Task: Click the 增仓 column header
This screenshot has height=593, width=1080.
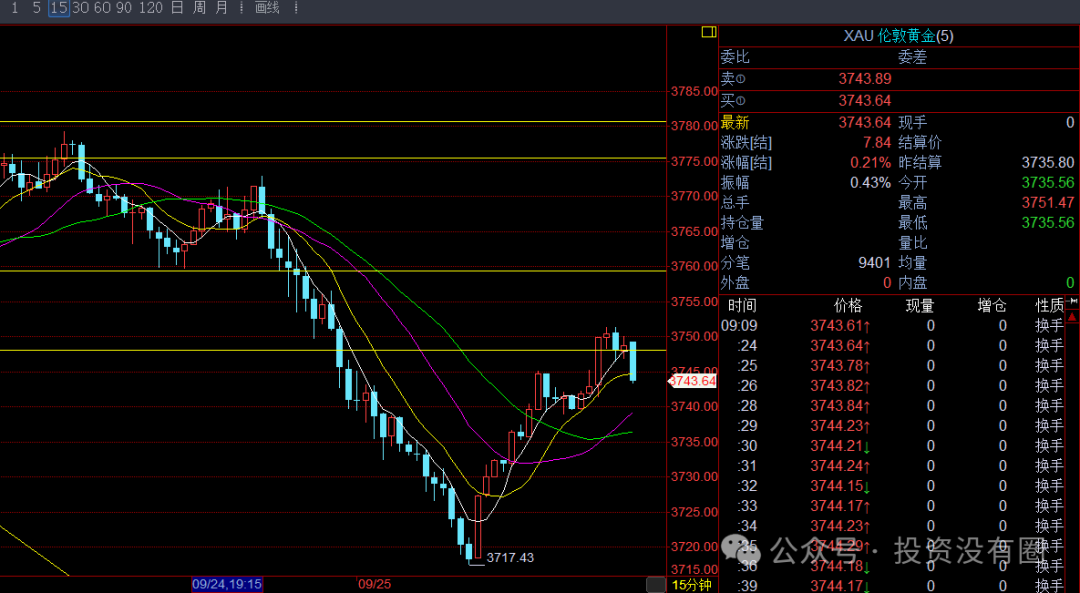Action: [x=992, y=305]
